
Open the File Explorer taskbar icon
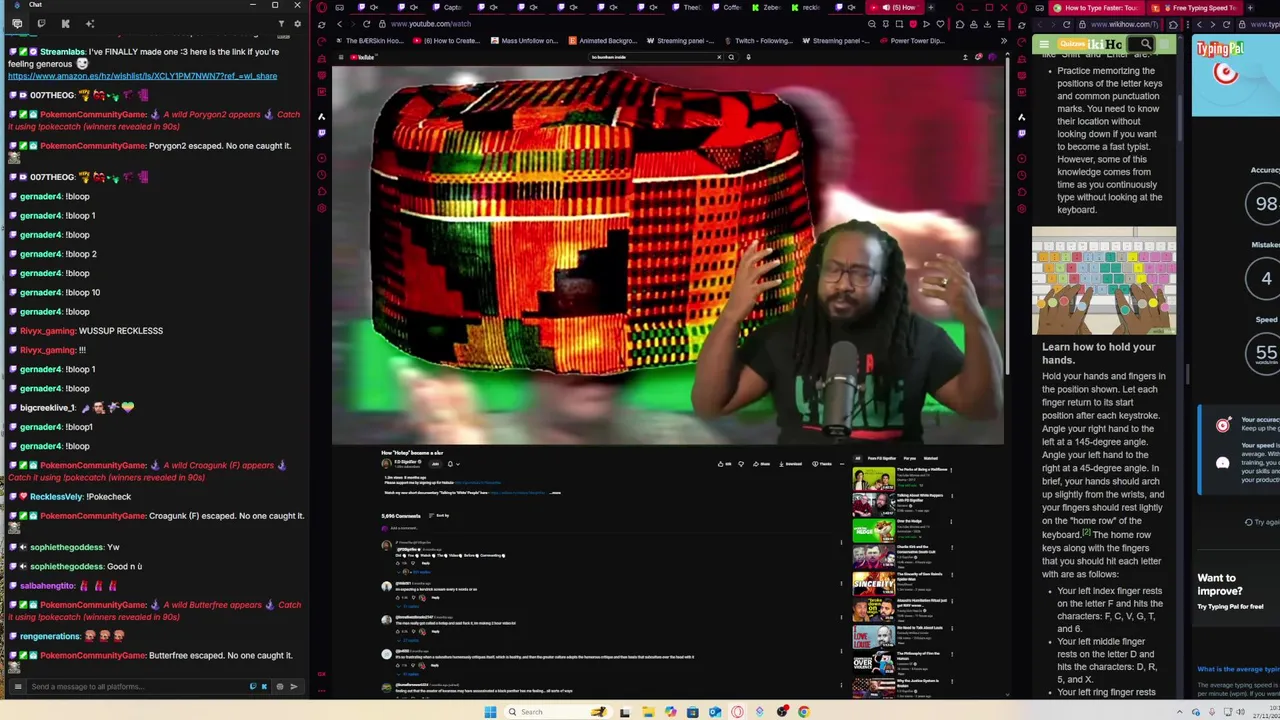648,712
